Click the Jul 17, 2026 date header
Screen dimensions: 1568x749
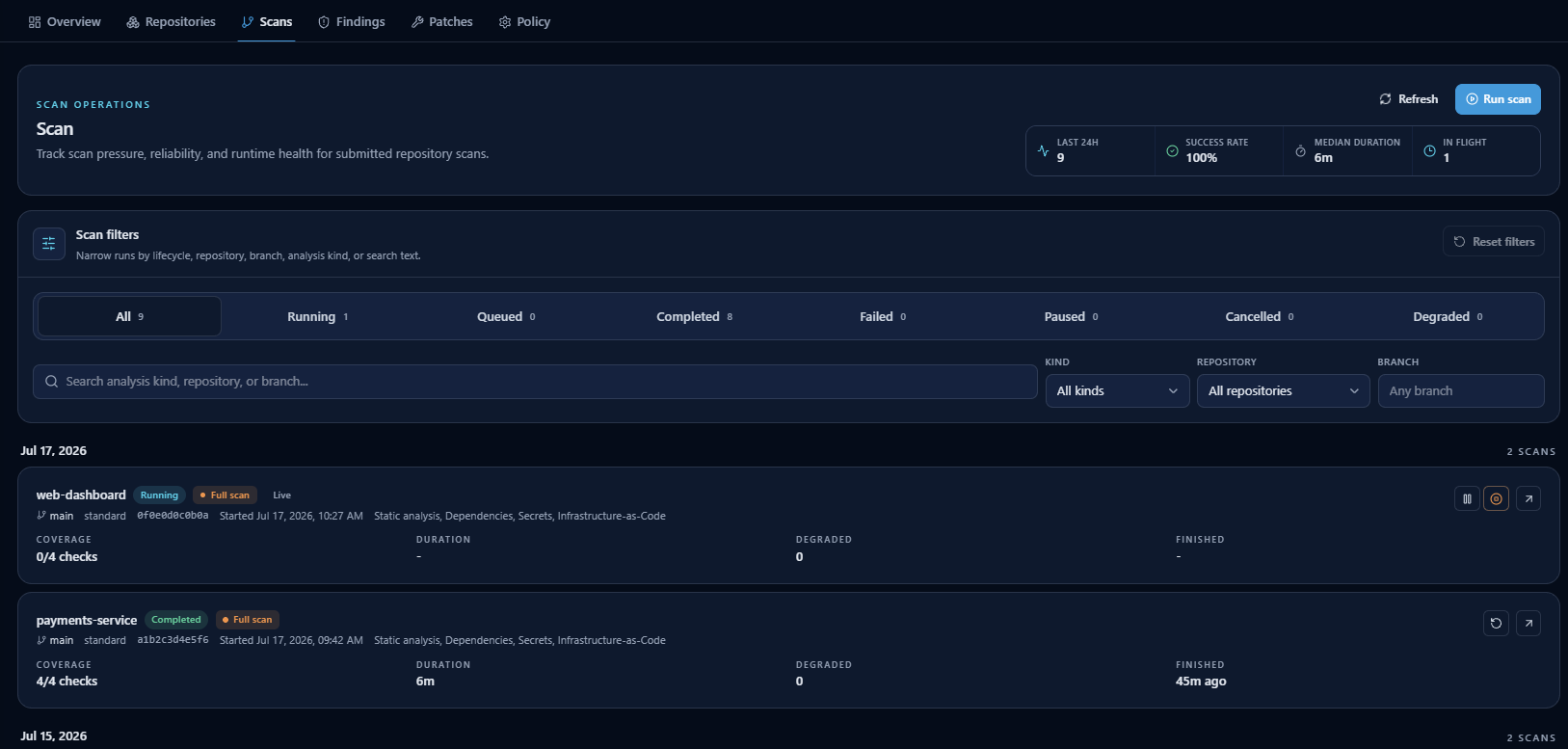coord(54,450)
